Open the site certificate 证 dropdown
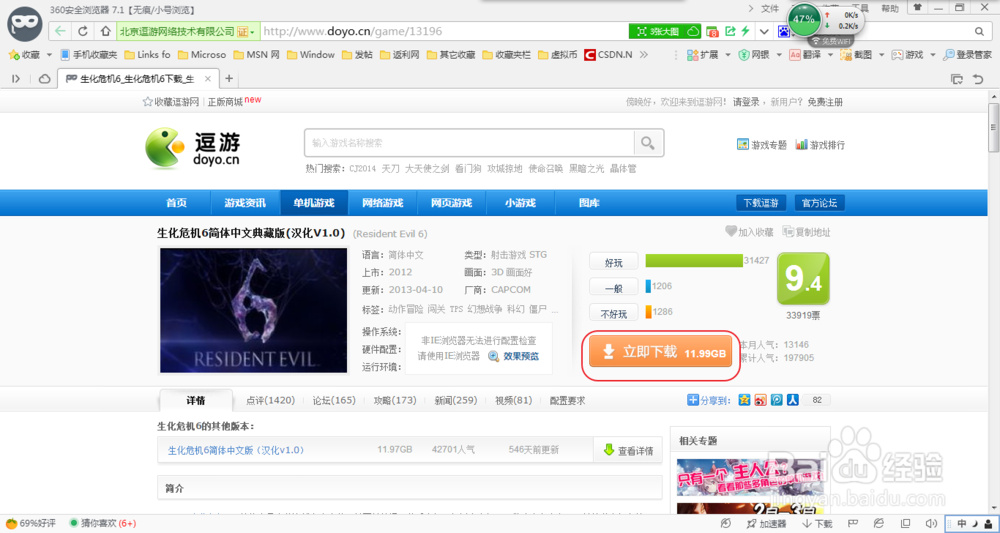The height and width of the screenshot is (533, 1000). [246, 31]
